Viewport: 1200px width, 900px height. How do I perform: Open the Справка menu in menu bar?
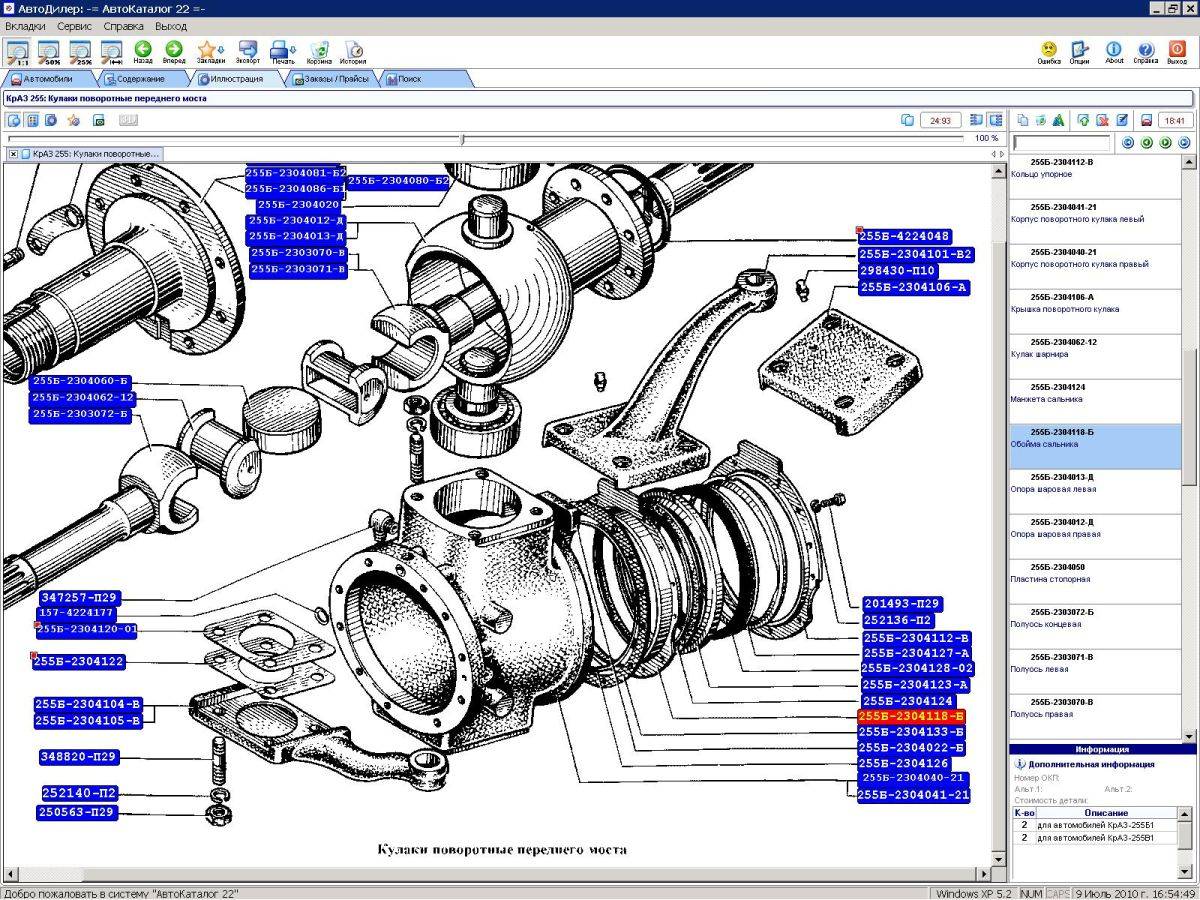(124, 26)
